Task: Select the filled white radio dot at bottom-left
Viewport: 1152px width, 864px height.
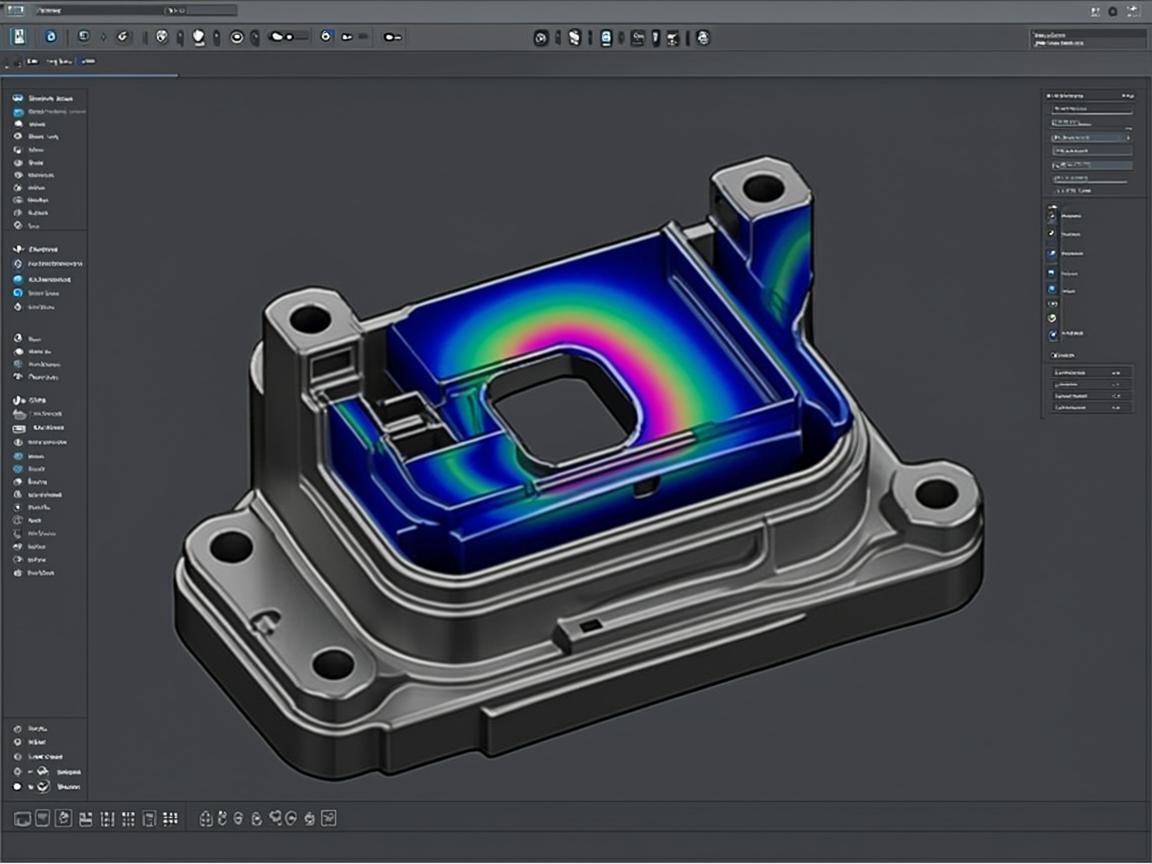Action: click(x=18, y=787)
